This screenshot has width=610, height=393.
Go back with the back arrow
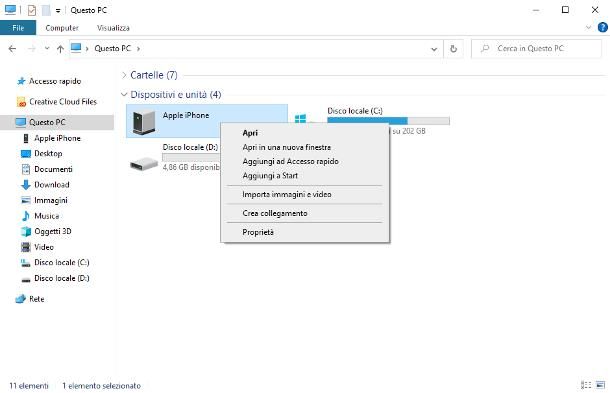click(x=12, y=49)
